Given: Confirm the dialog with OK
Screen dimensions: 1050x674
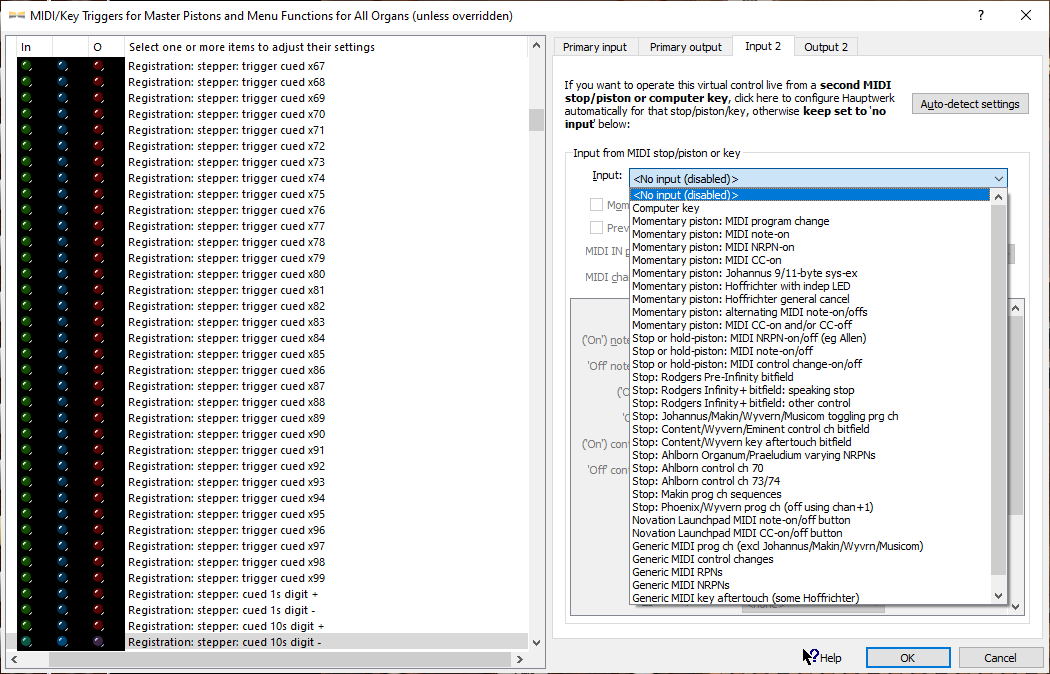Looking at the screenshot, I should point(907,658).
